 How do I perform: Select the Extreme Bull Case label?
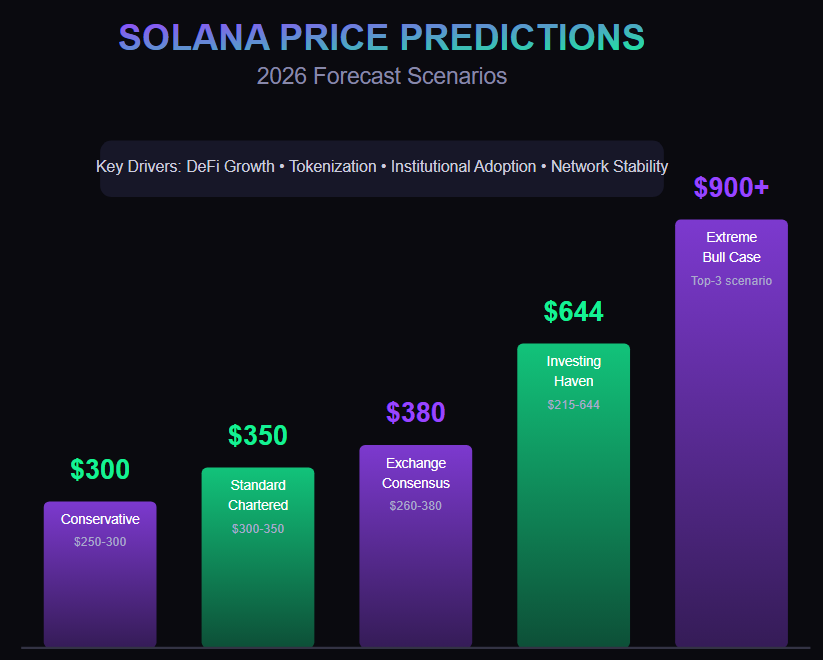click(732, 247)
